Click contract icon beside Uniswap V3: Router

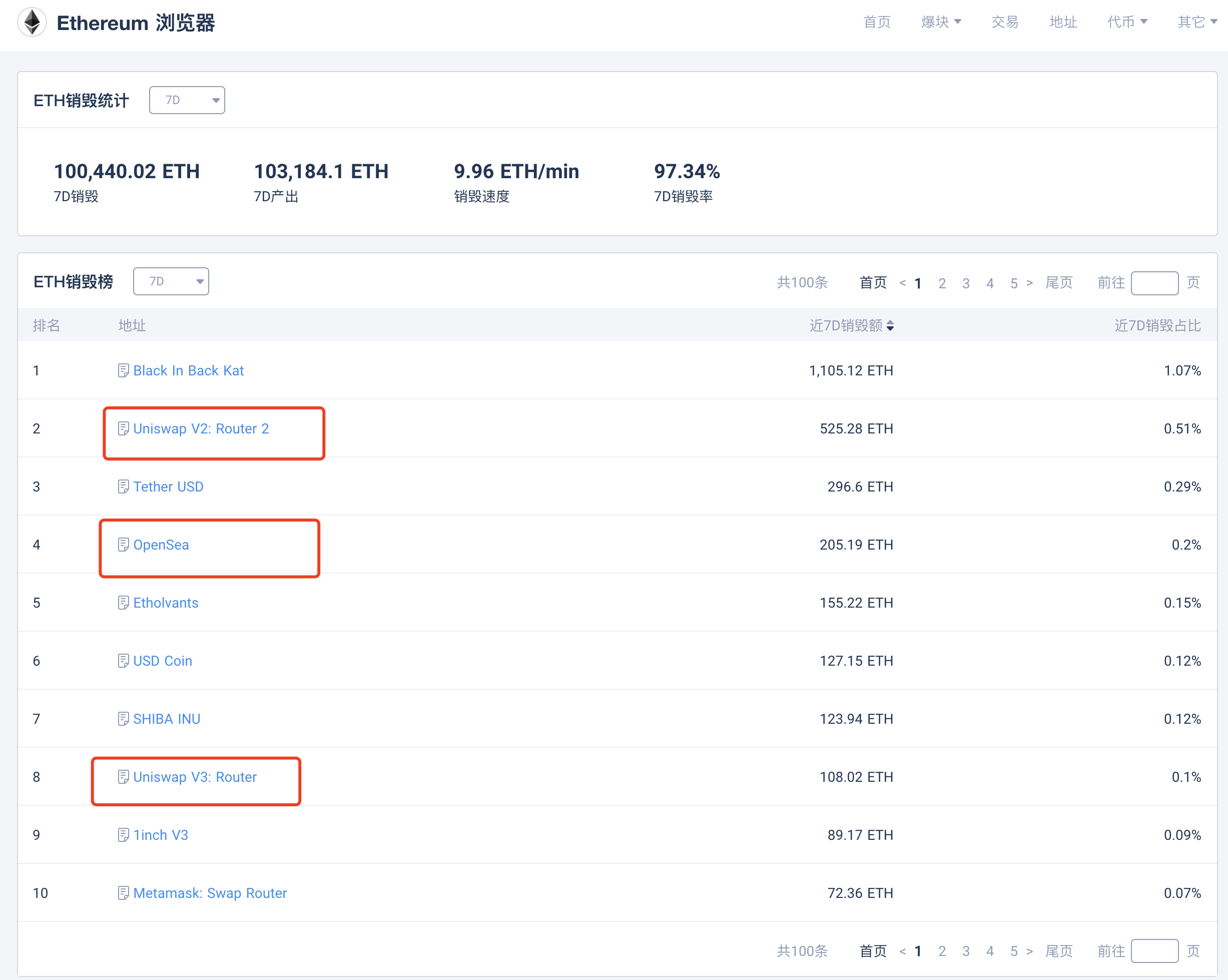point(123,778)
